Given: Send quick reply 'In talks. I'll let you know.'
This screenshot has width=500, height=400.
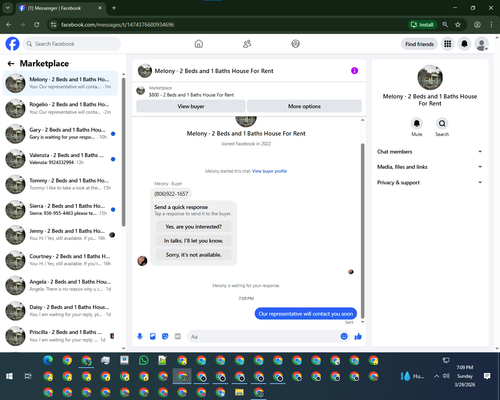Looking at the screenshot, I should 194,241.
